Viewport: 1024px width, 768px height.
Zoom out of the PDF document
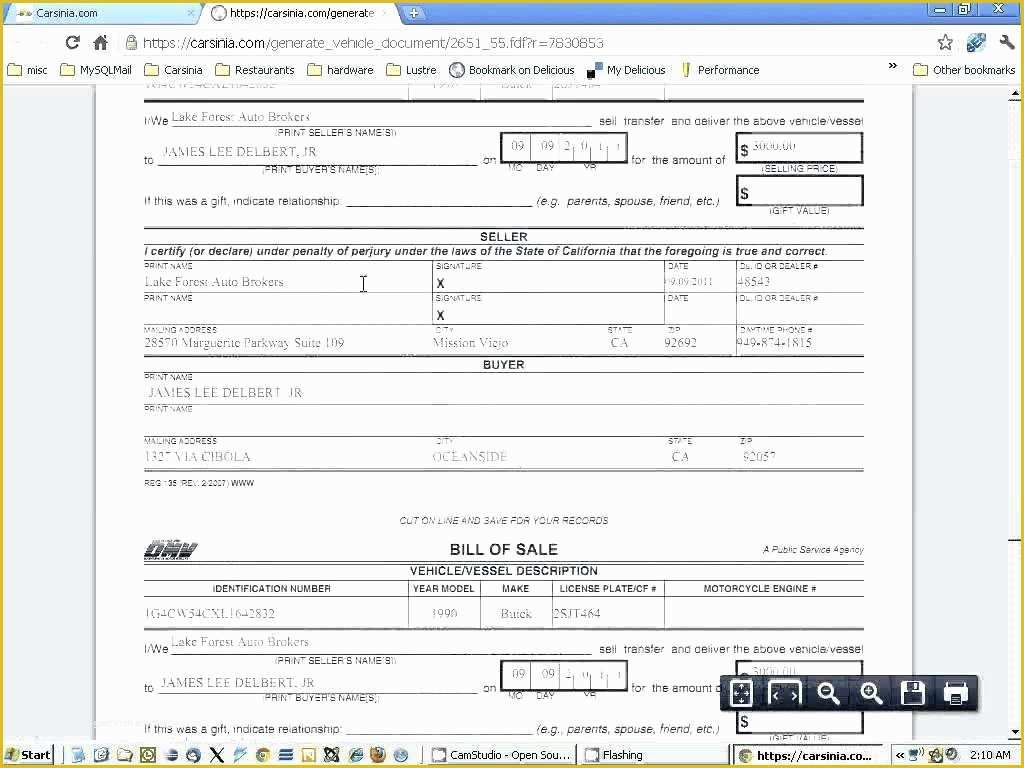tap(828, 693)
